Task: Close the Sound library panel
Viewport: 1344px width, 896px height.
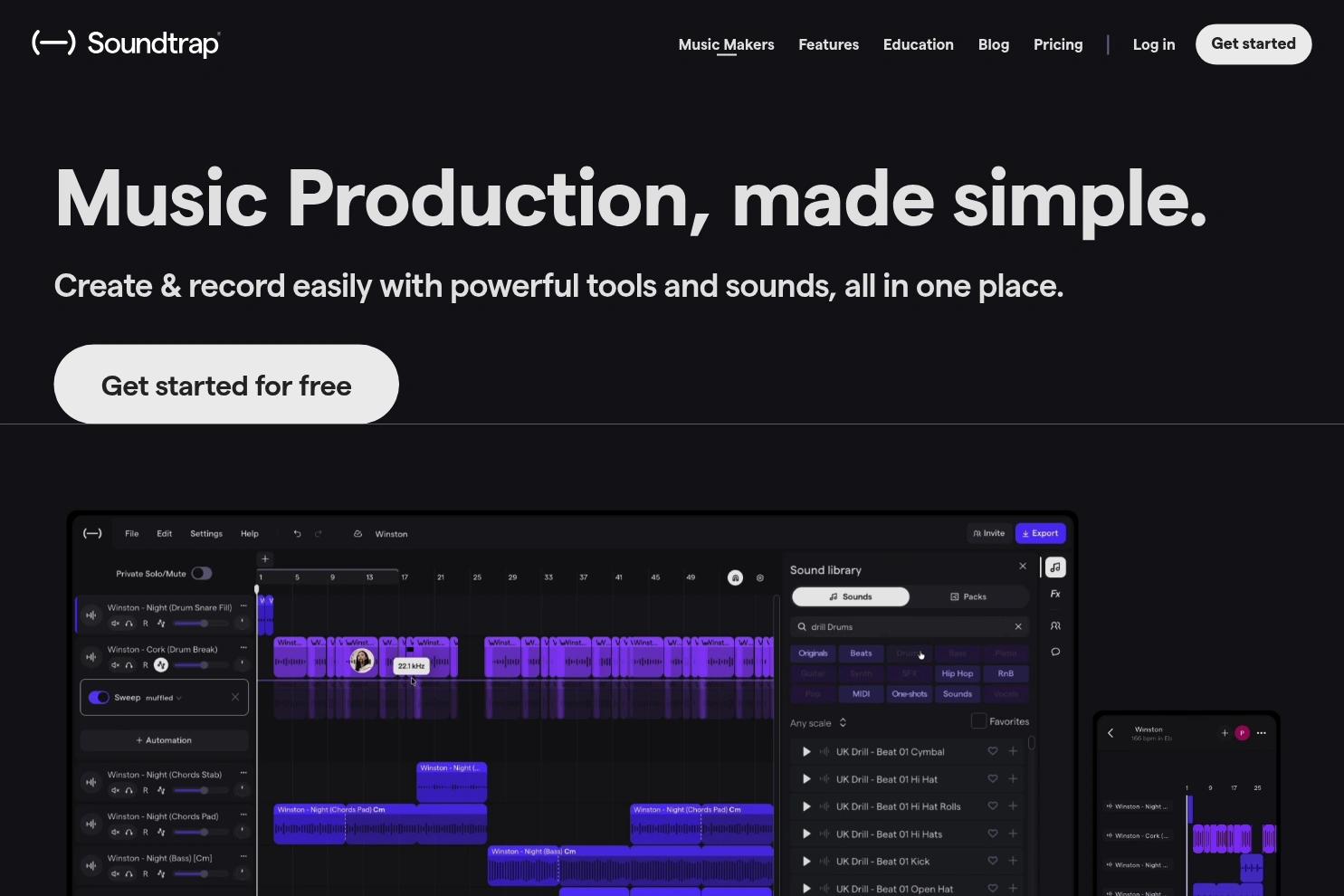Action: click(x=1023, y=567)
